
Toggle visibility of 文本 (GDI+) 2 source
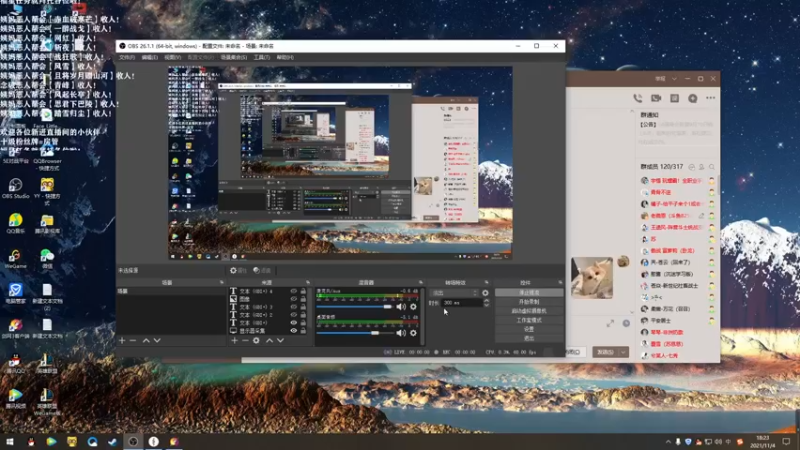(293, 315)
